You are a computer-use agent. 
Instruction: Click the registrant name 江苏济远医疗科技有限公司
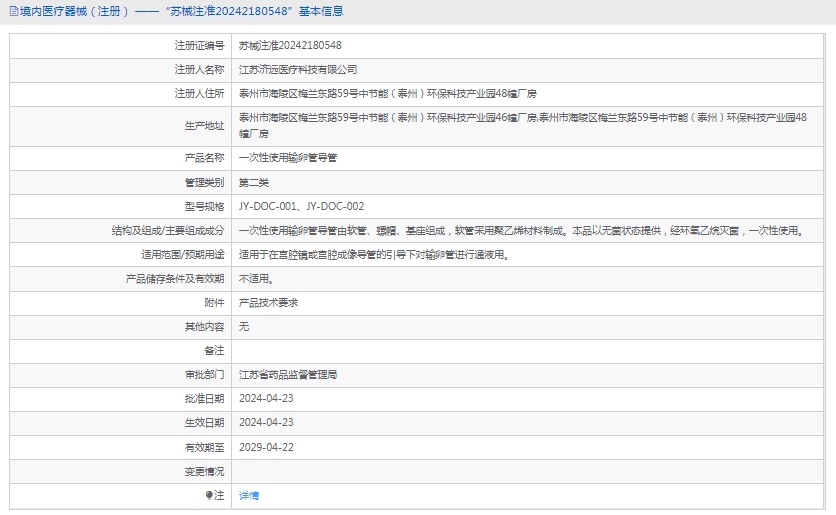(297, 69)
